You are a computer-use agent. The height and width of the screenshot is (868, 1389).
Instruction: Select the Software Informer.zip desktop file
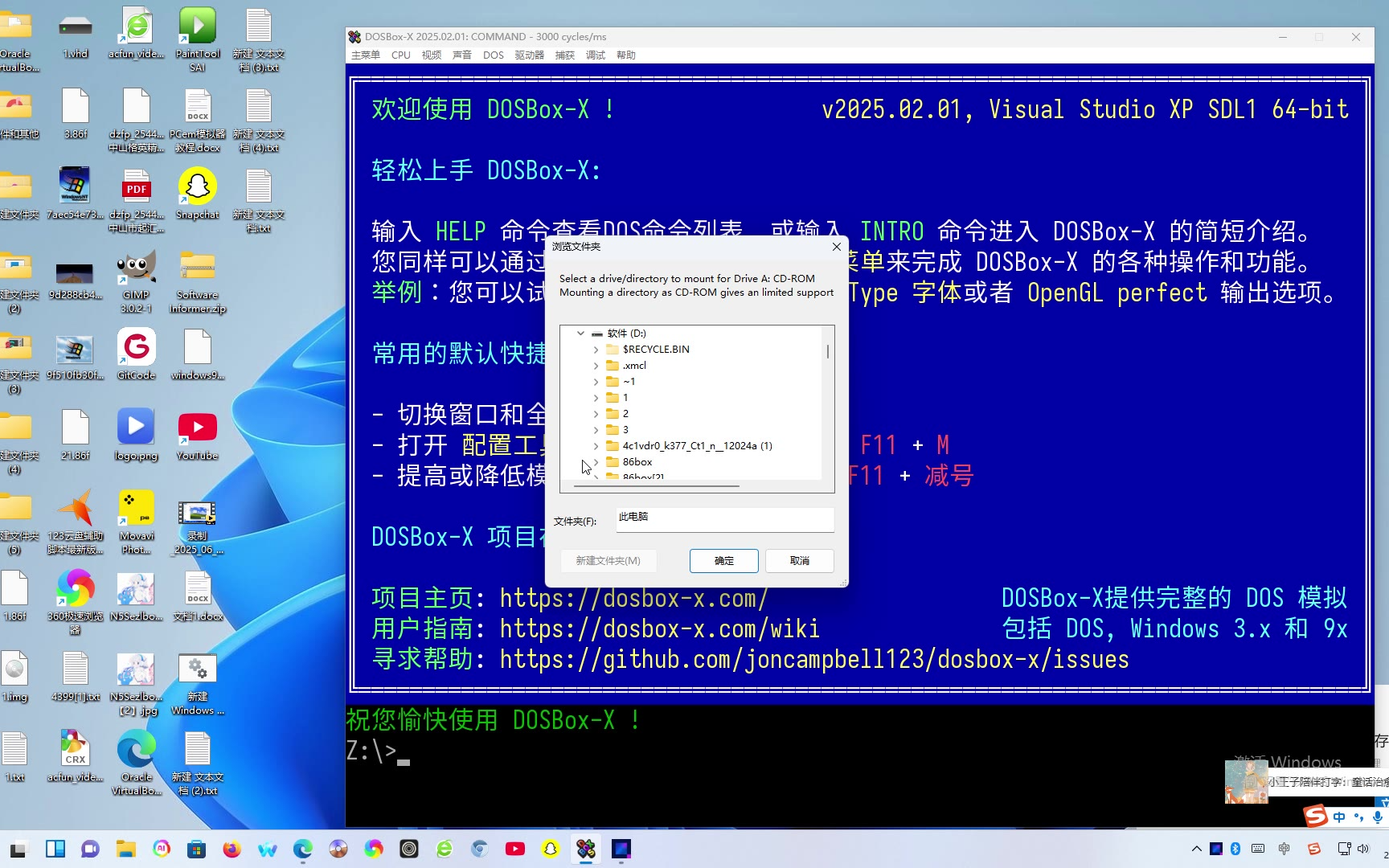click(197, 280)
